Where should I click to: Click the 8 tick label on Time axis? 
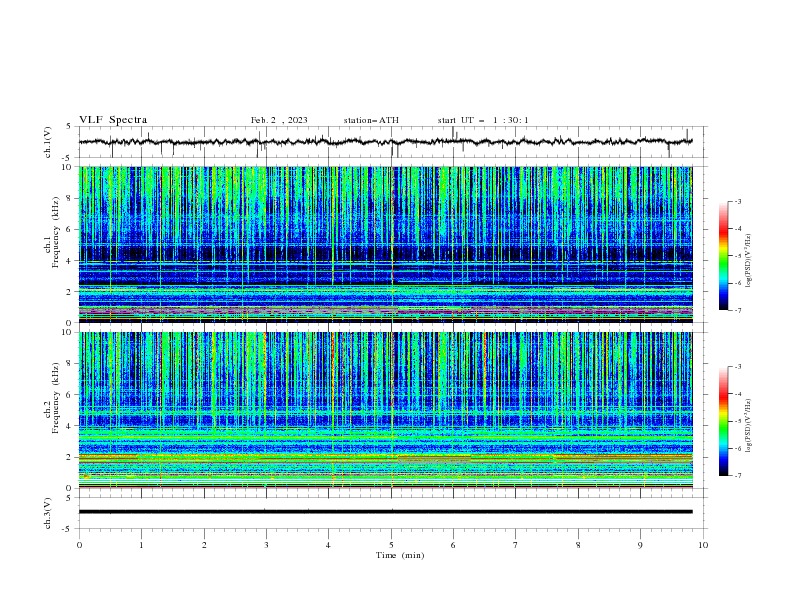pos(578,545)
